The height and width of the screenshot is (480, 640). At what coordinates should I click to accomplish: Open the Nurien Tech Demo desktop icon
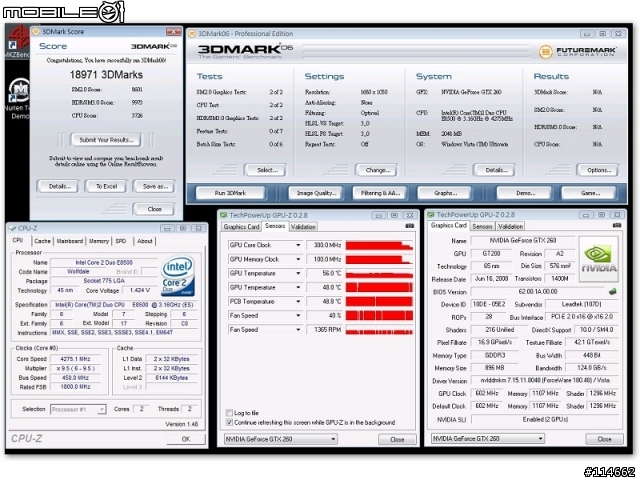(18, 99)
